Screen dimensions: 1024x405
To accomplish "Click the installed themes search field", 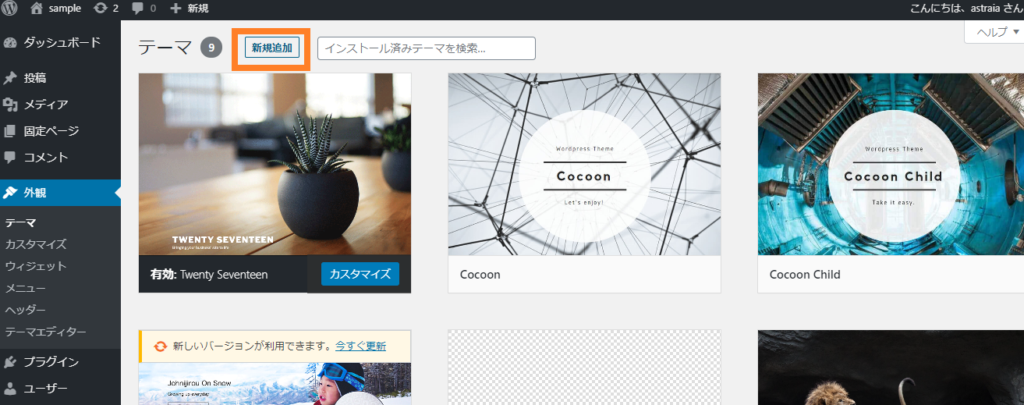I will 426,48.
